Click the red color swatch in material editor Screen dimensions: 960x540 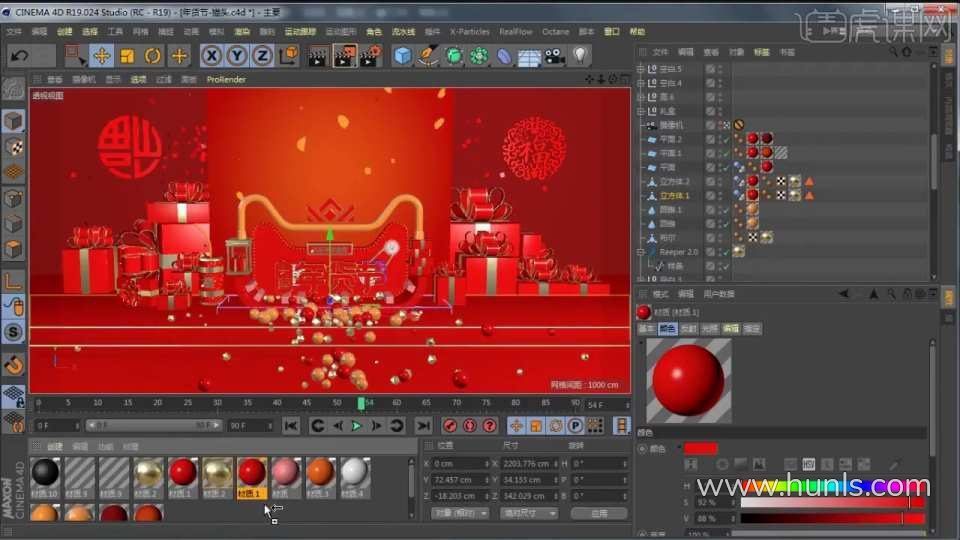coord(701,448)
